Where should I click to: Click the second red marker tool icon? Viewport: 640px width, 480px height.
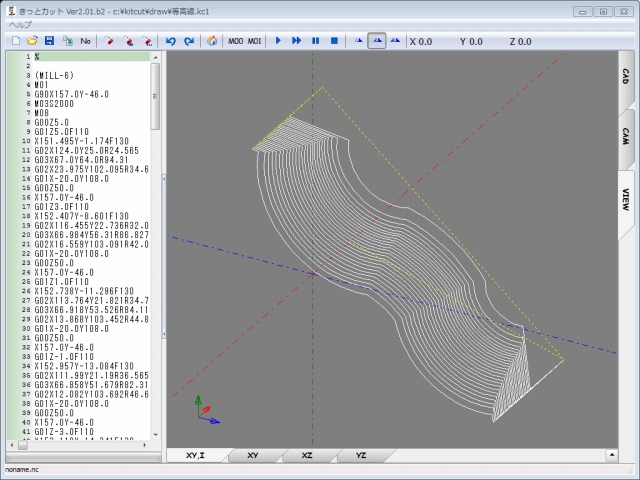coord(128,41)
